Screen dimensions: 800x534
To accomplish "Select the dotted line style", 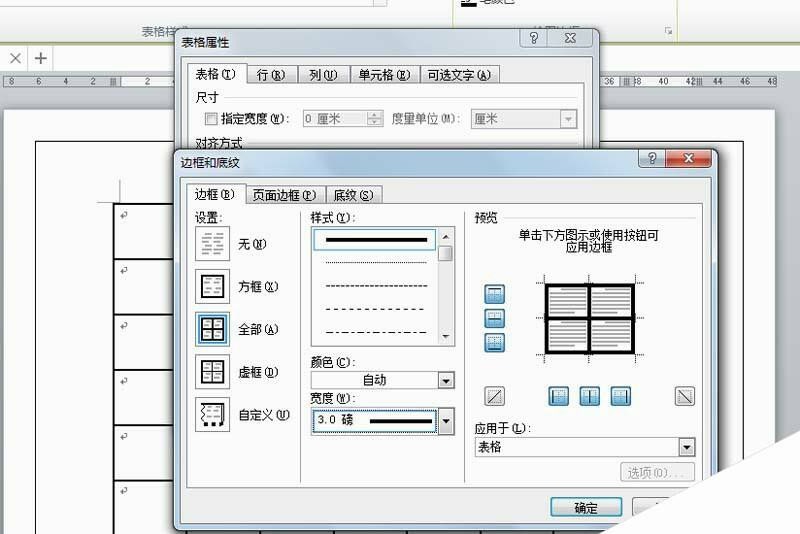I will point(376,263).
